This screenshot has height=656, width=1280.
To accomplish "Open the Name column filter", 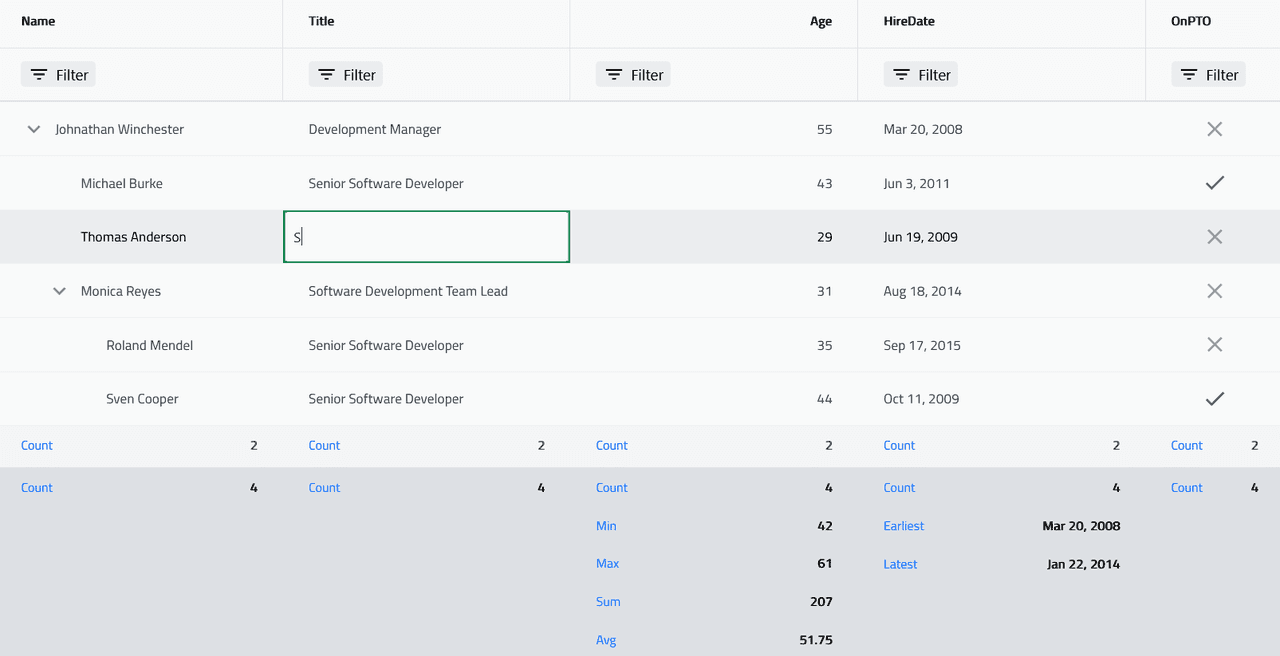I will [x=58, y=75].
